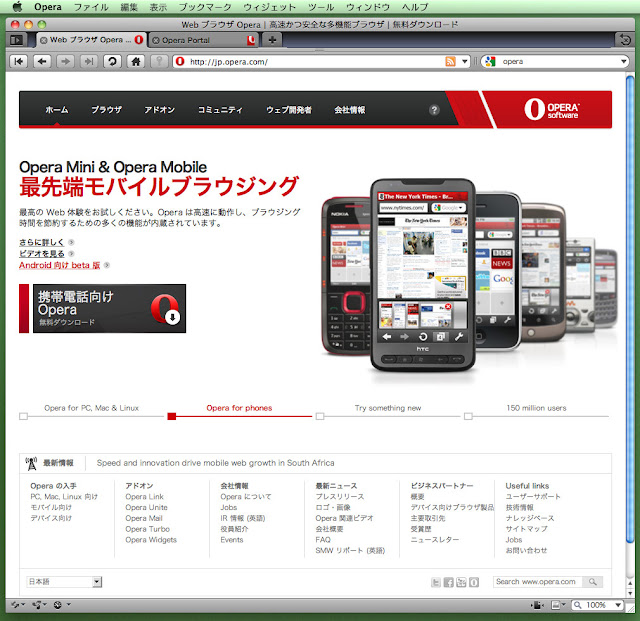The image size is (640, 621).
Task: Click the Forward arrow button
Action: [65, 62]
